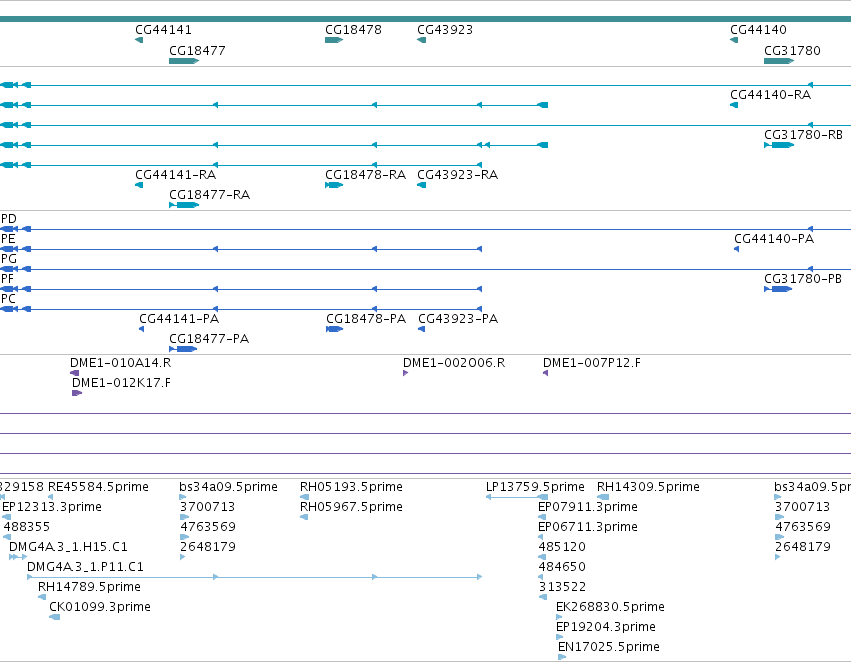Select the DME1-002O06.R feature label
851x662 pixels.
coord(454,362)
